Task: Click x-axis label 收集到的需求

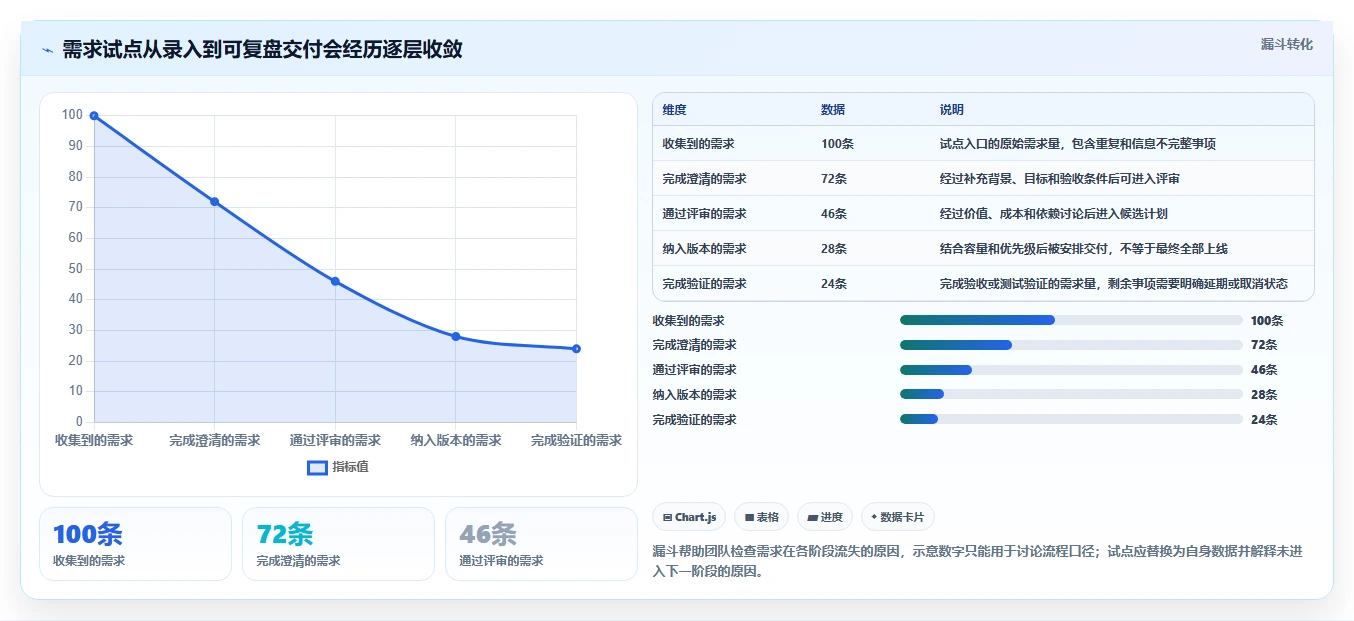Action: [94, 440]
